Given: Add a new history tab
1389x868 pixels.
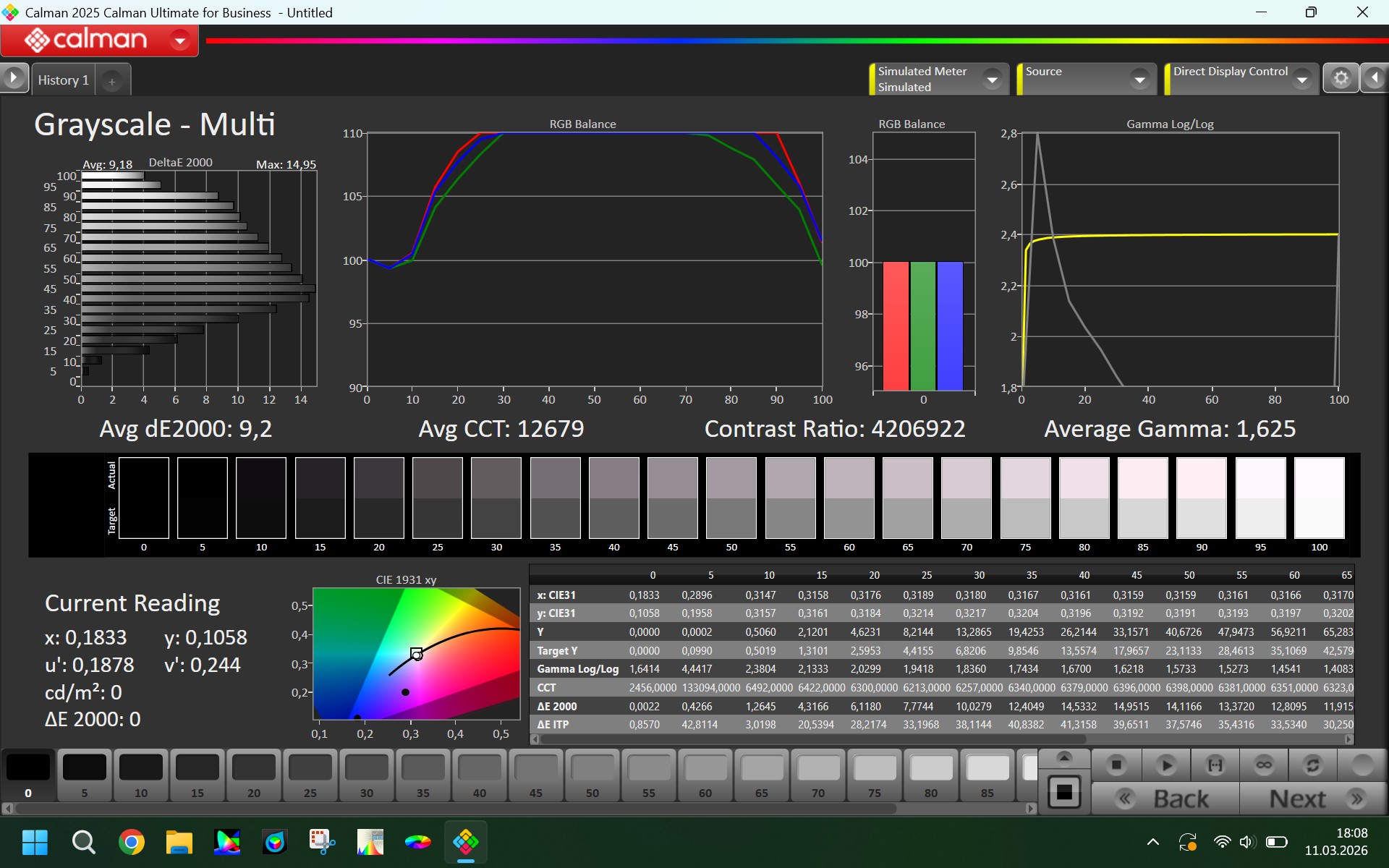Looking at the screenshot, I should pyautogui.click(x=112, y=81).
